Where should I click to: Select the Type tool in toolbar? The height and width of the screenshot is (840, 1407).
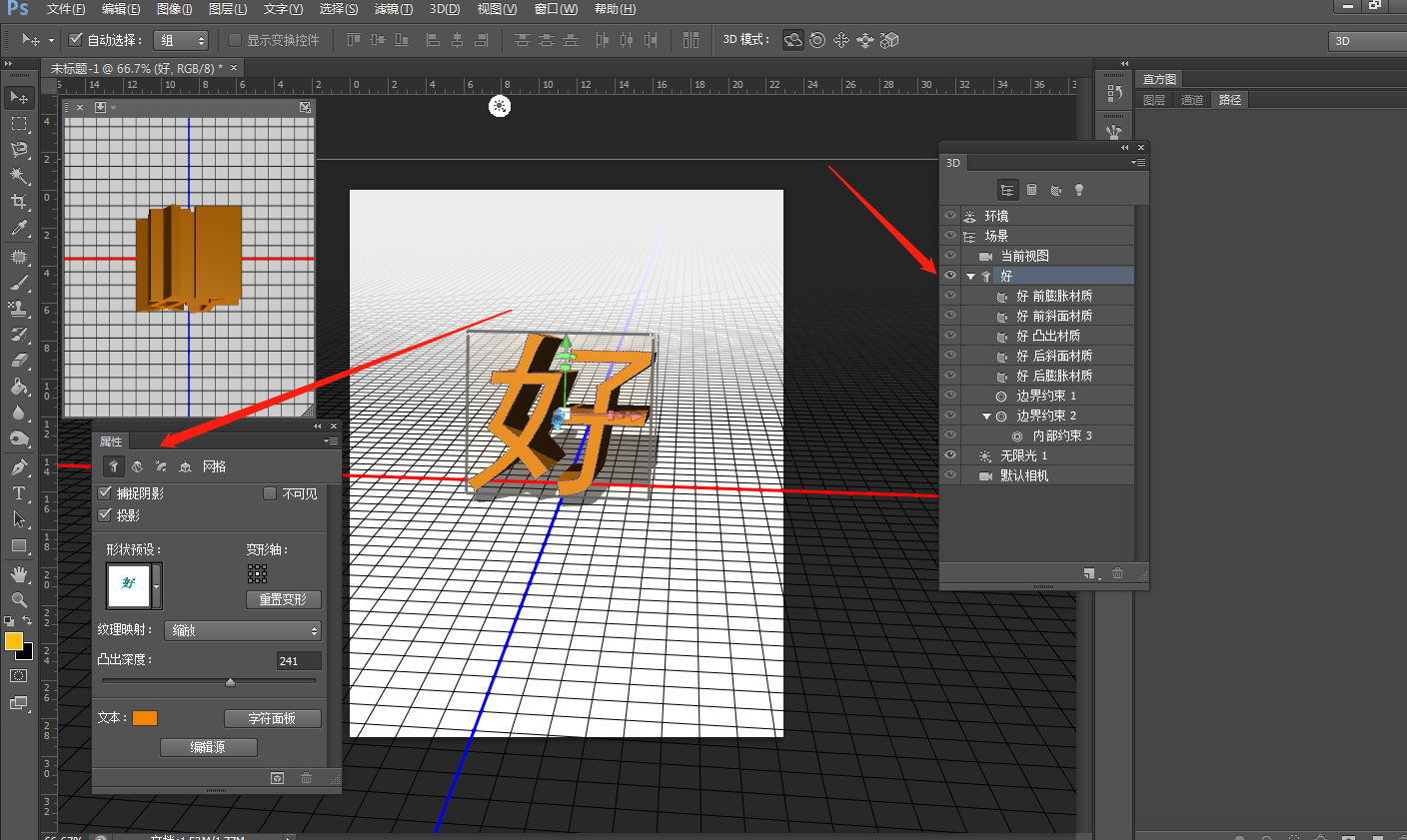(18, 493)
